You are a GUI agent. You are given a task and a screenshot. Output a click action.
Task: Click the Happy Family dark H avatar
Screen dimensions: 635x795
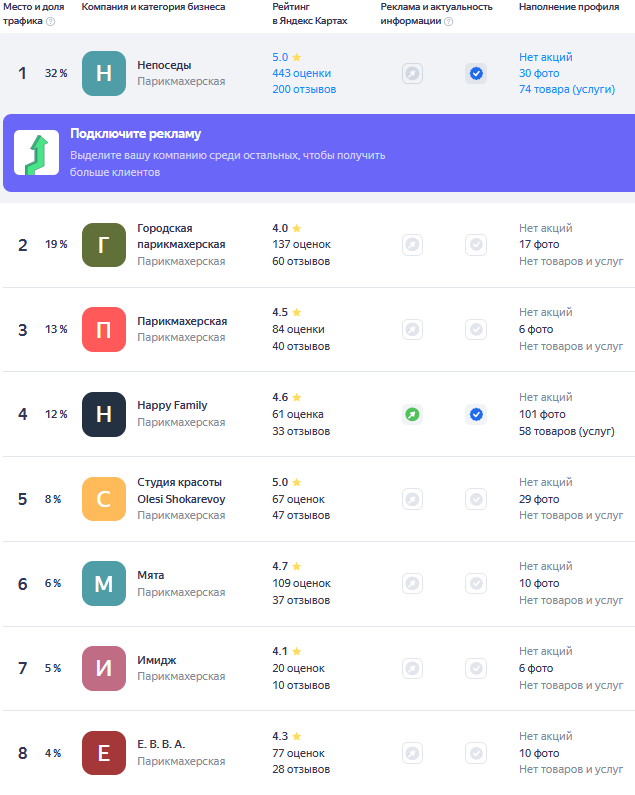click(x=104, y=414)
